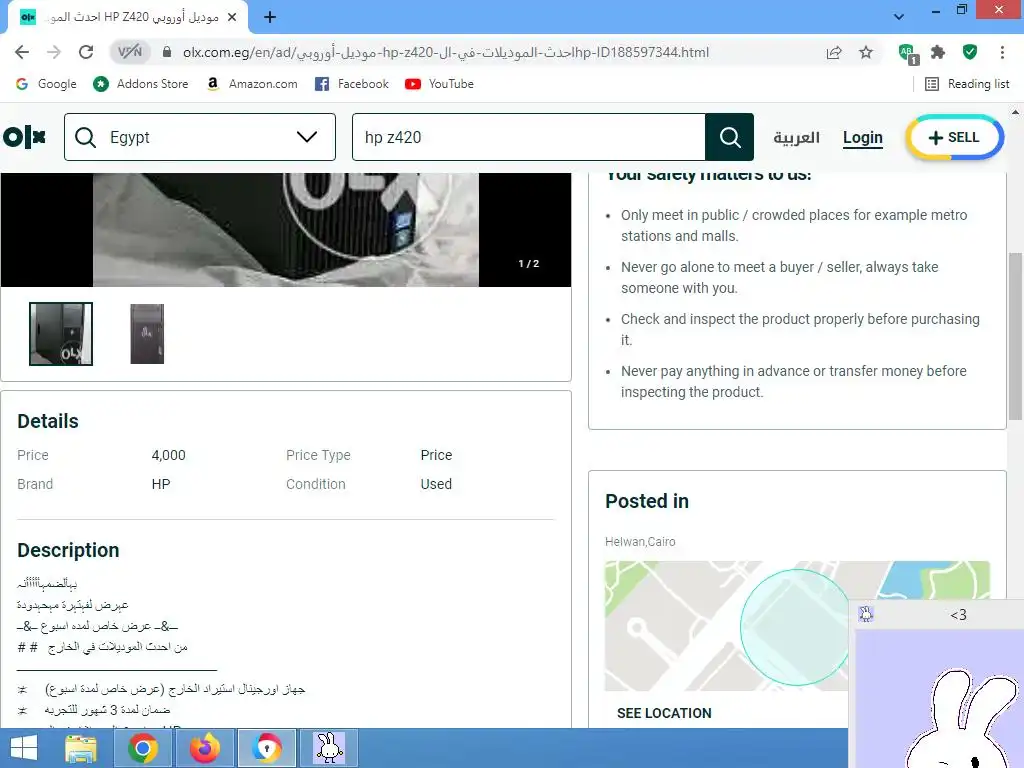1024x768 pixels.
Task: Open Chrome's three-dot menu
Action: pyautogui.click(x=1002, y=52)
